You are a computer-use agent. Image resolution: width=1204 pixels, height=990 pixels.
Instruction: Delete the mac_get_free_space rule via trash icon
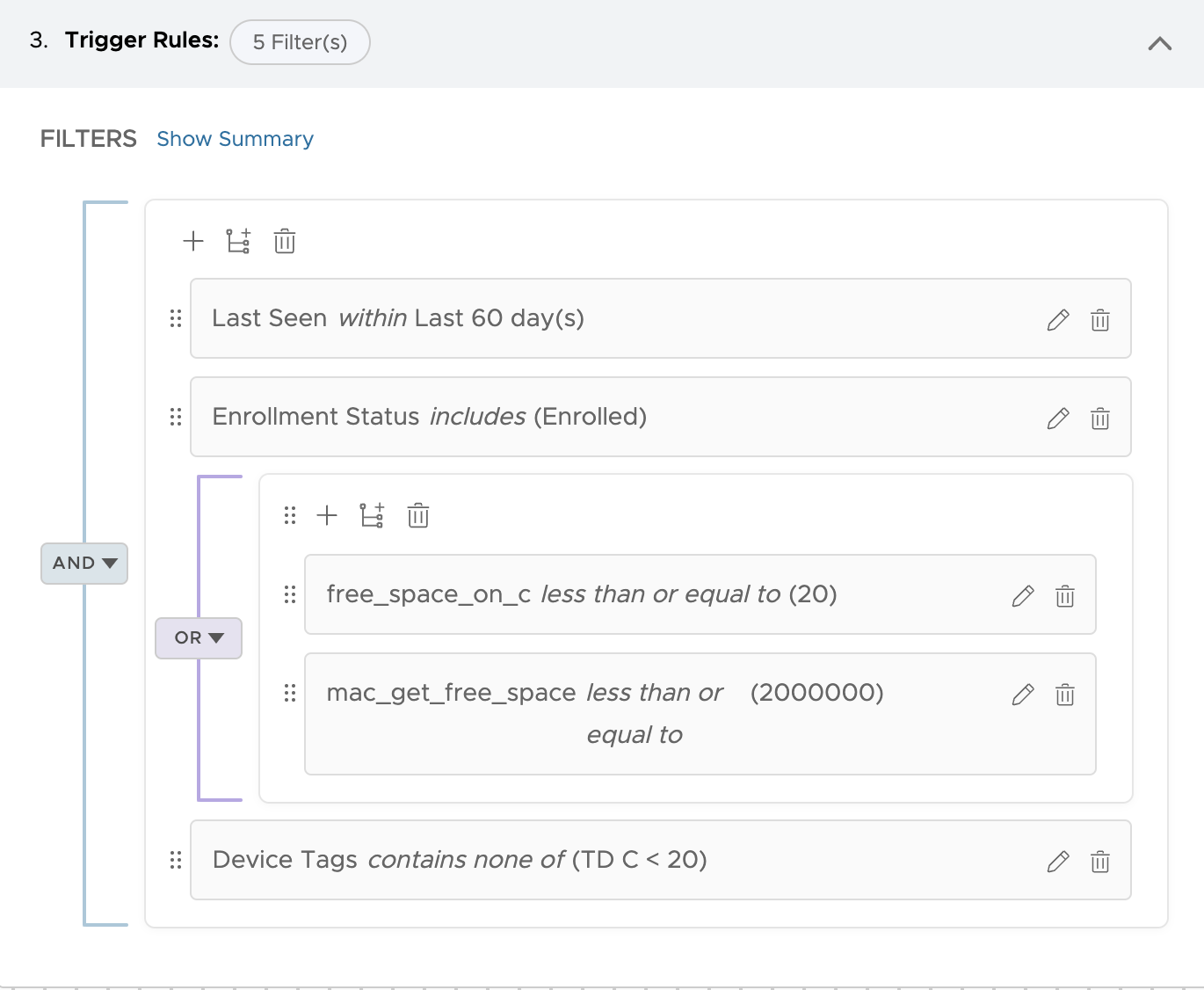click(1065, 695)
